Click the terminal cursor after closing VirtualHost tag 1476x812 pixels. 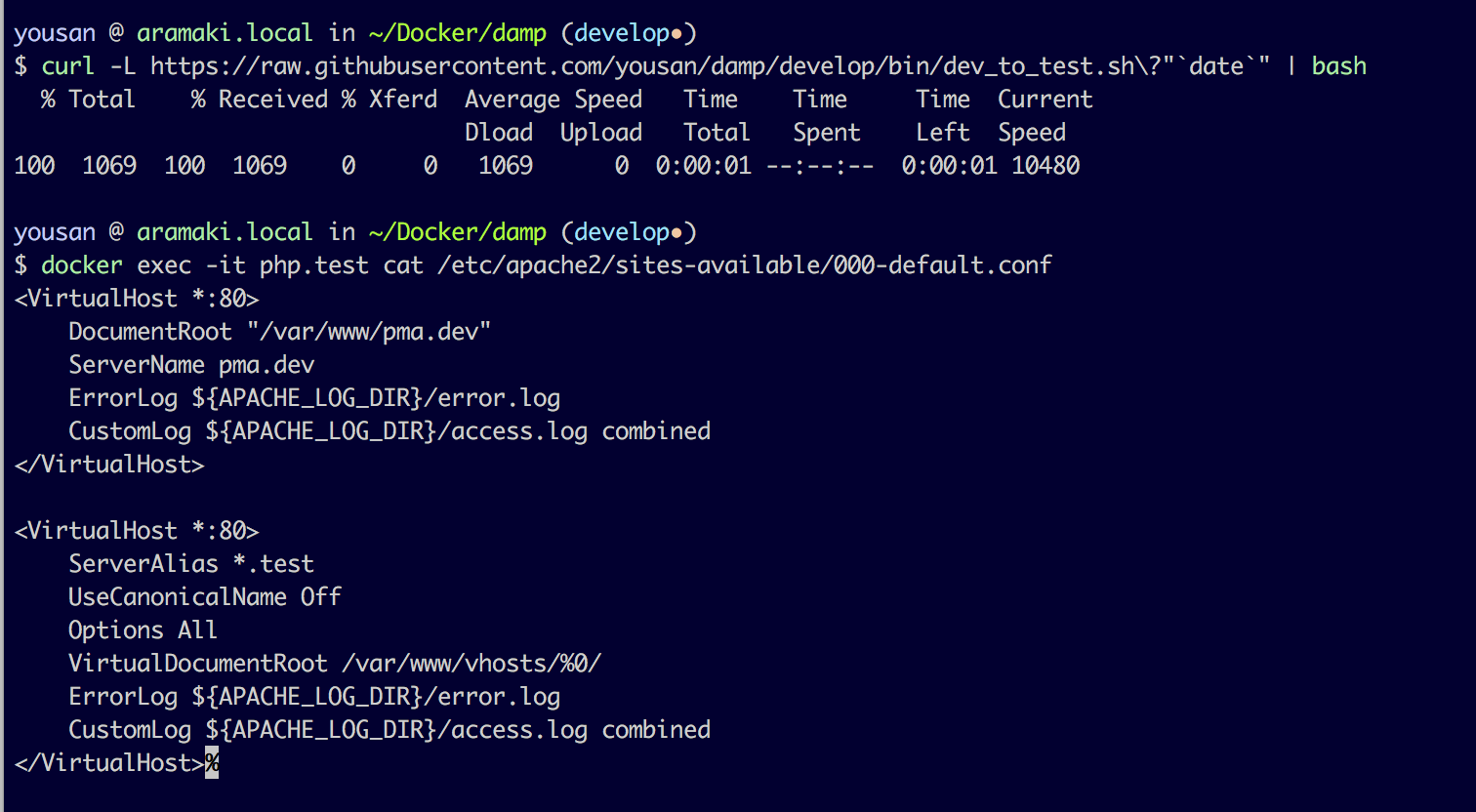click(x=212, y=763)
